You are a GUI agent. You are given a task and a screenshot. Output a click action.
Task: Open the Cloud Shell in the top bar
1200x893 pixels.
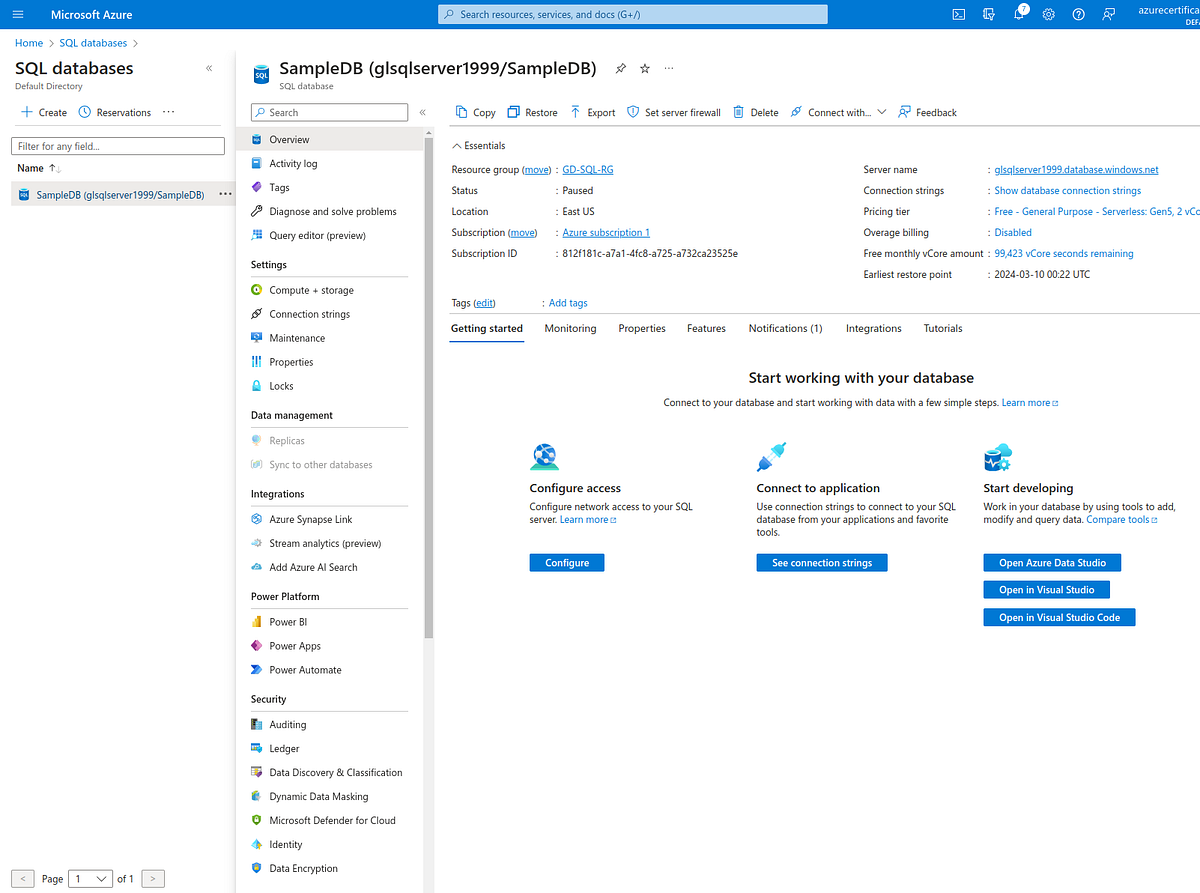pyautogui.click(x=957, y=14)
